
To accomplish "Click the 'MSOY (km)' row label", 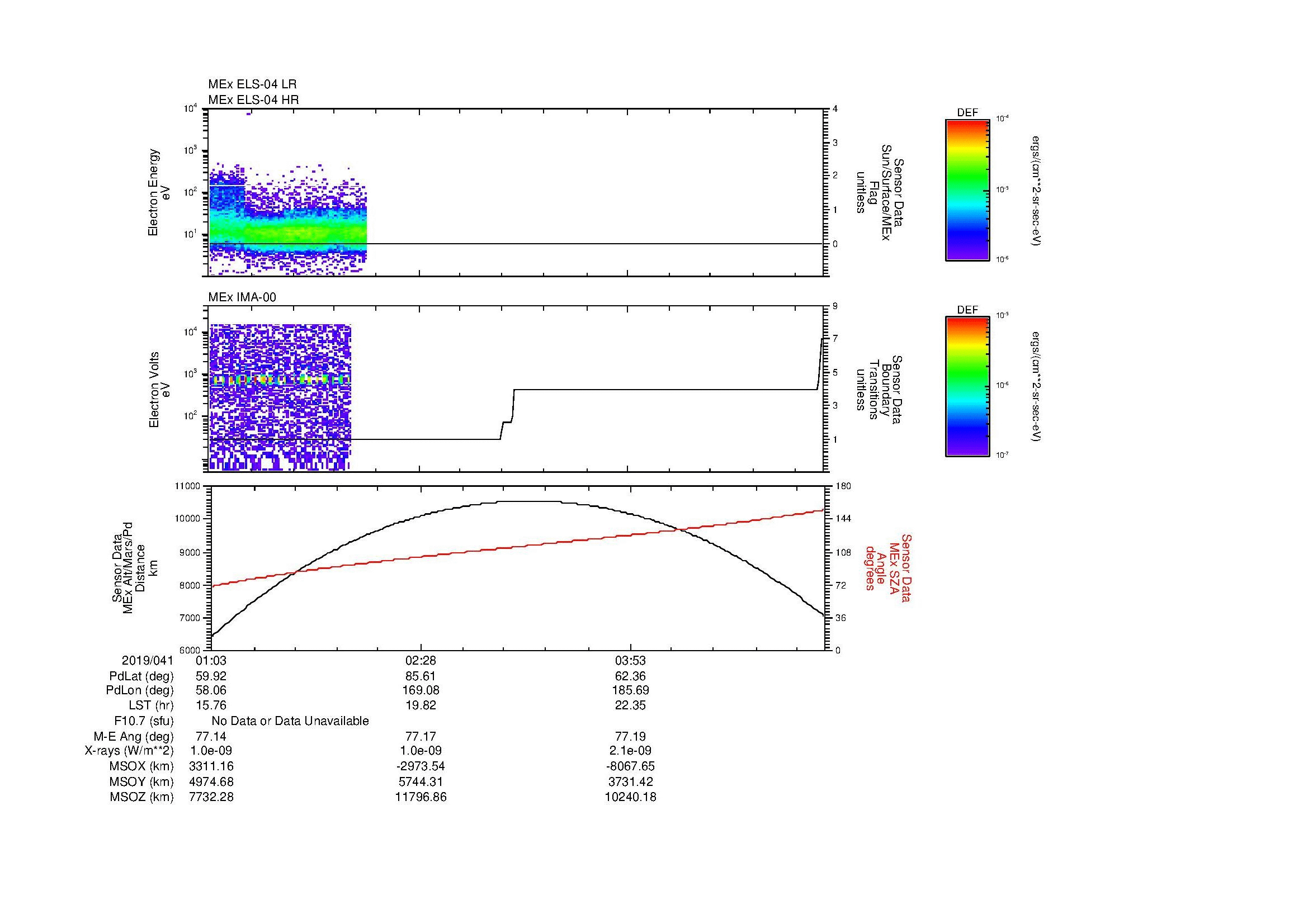I will [141, 781].
